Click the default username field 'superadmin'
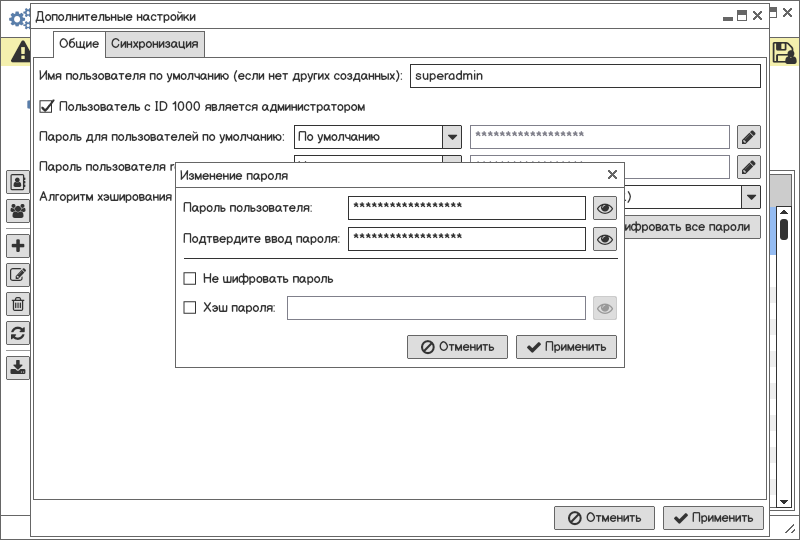 (585, 76)
